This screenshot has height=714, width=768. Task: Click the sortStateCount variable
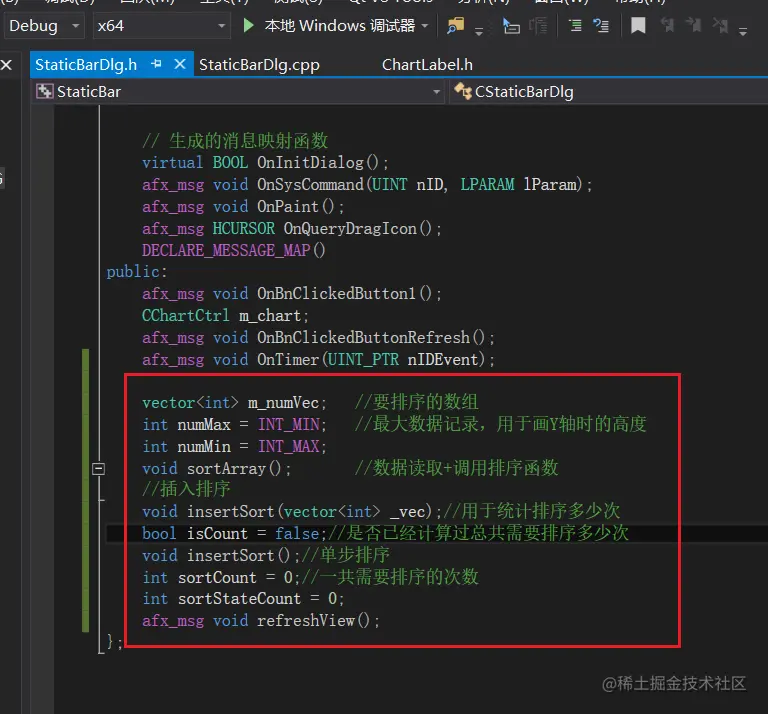point(240,599)
